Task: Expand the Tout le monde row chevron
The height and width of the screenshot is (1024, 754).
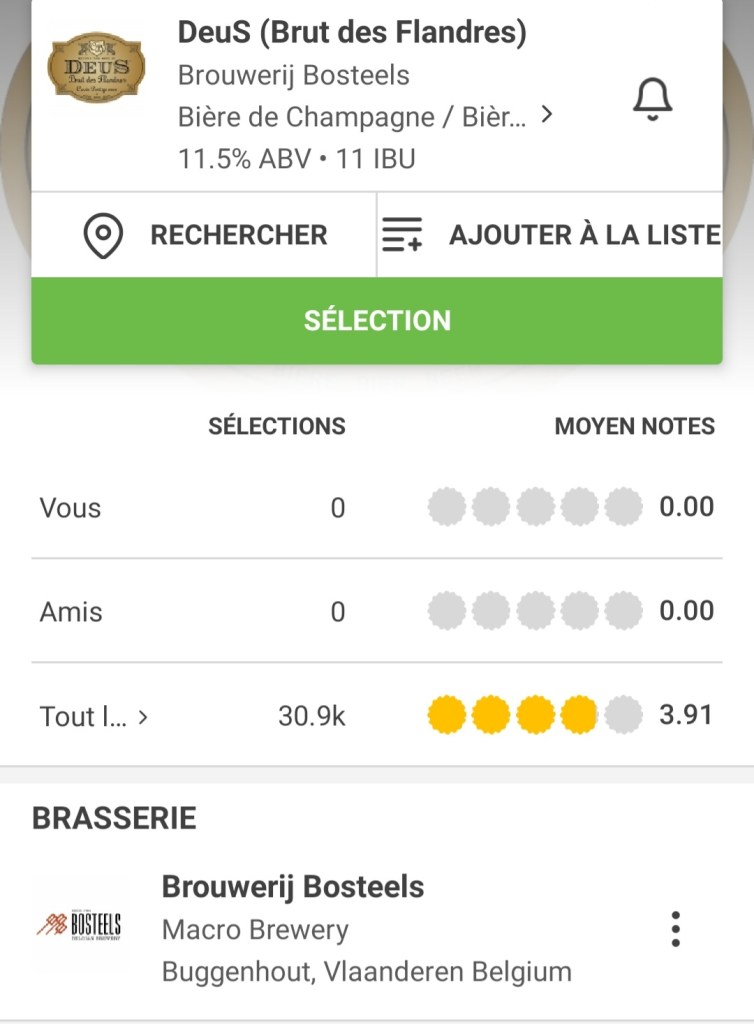Action: click(x=143, y=716)
